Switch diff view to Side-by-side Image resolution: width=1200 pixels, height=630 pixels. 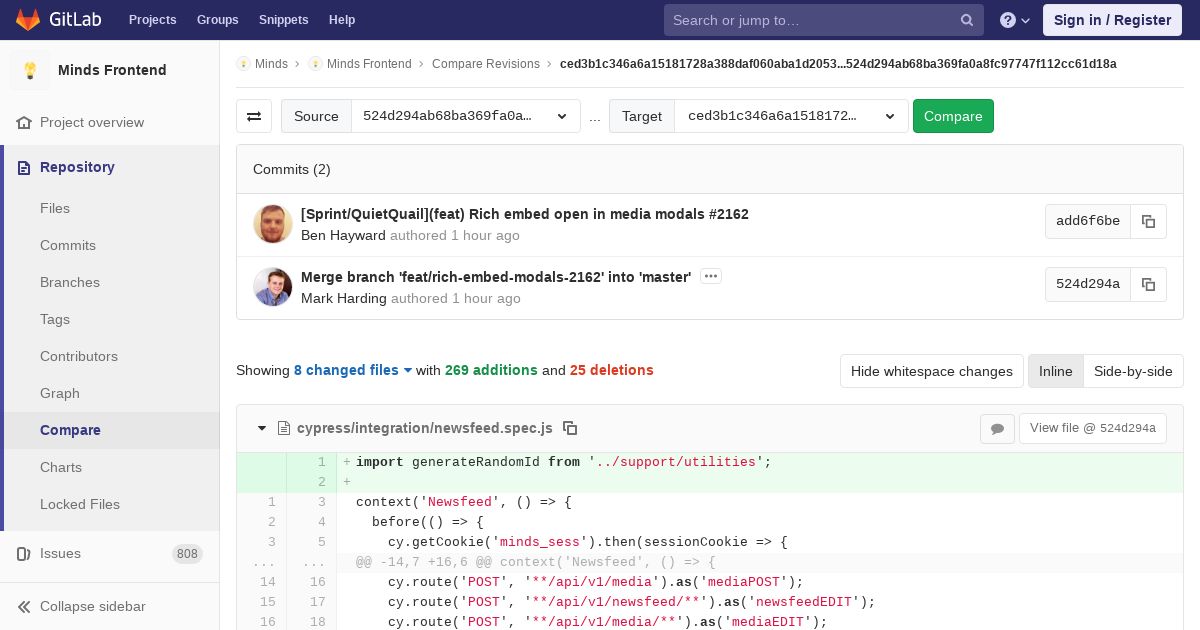[x=1133, y=371]
